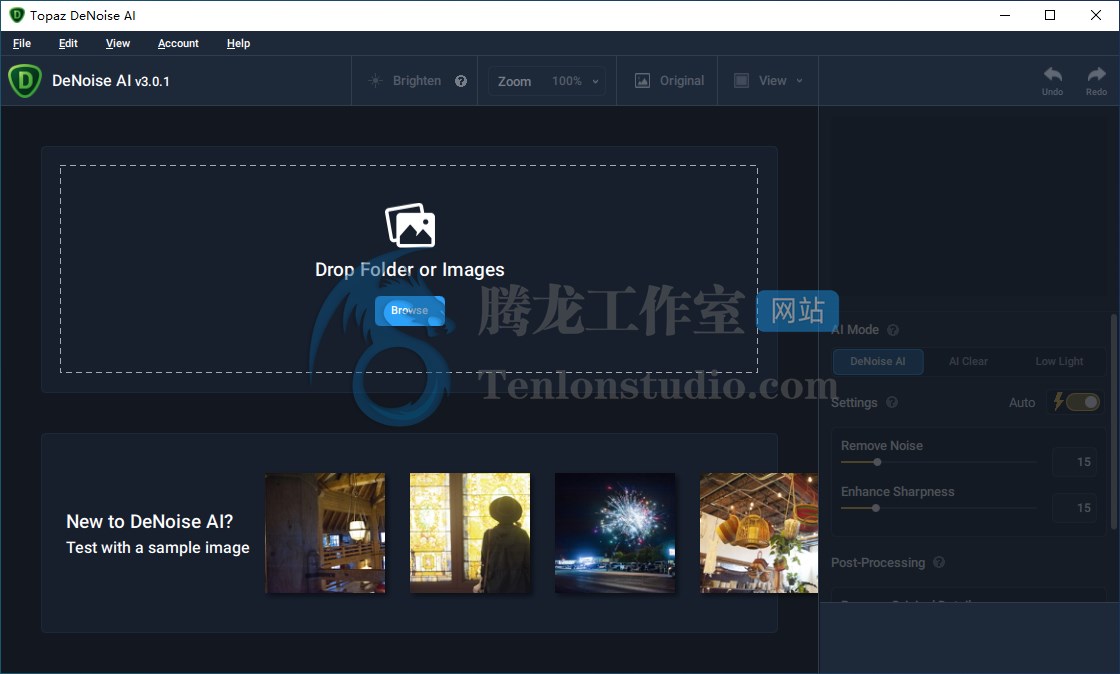Open the fireworks sample image
This screenshot has height=674, width=1120.
tap(615, 533)
